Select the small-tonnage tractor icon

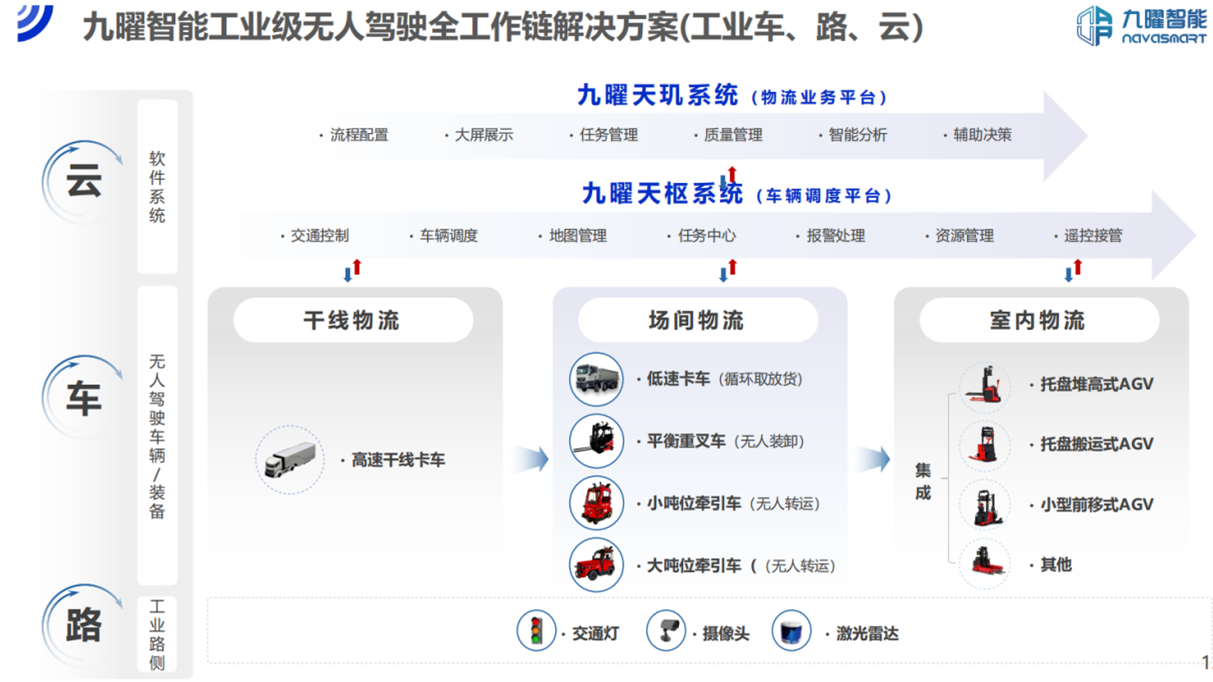point(597,502)
